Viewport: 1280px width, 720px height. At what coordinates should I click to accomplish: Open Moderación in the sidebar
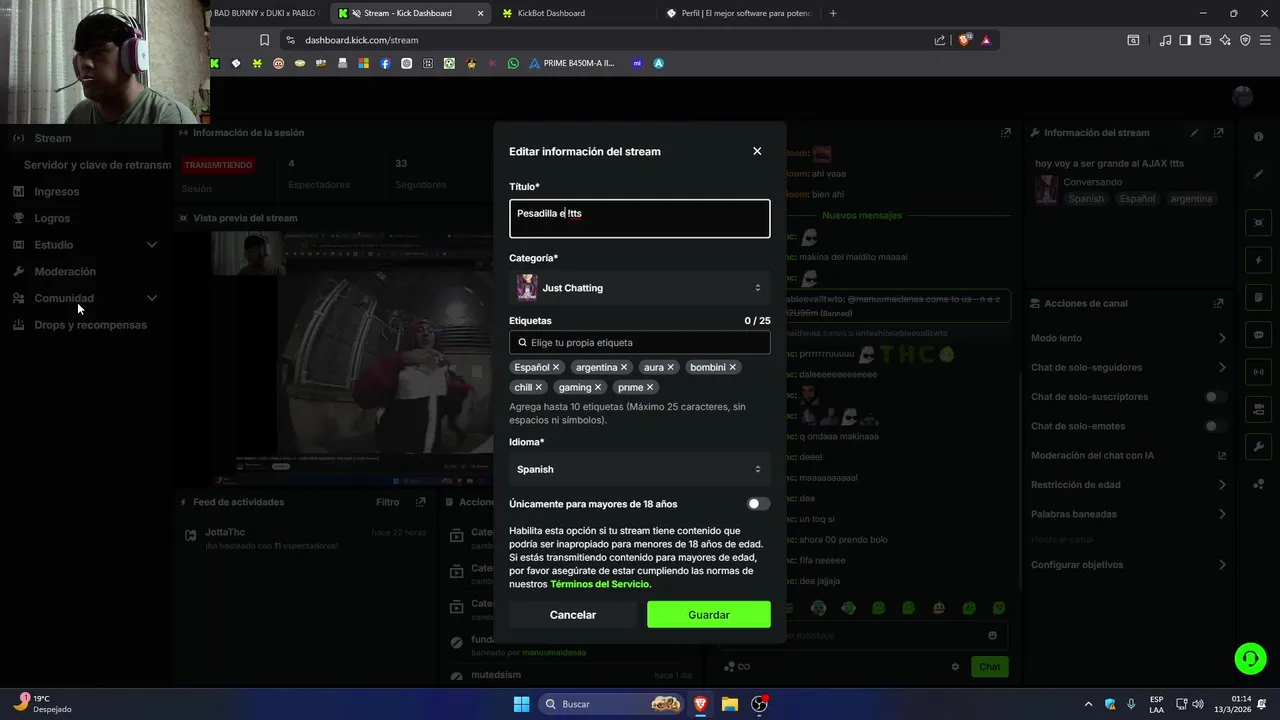click(x=65, y=271)
